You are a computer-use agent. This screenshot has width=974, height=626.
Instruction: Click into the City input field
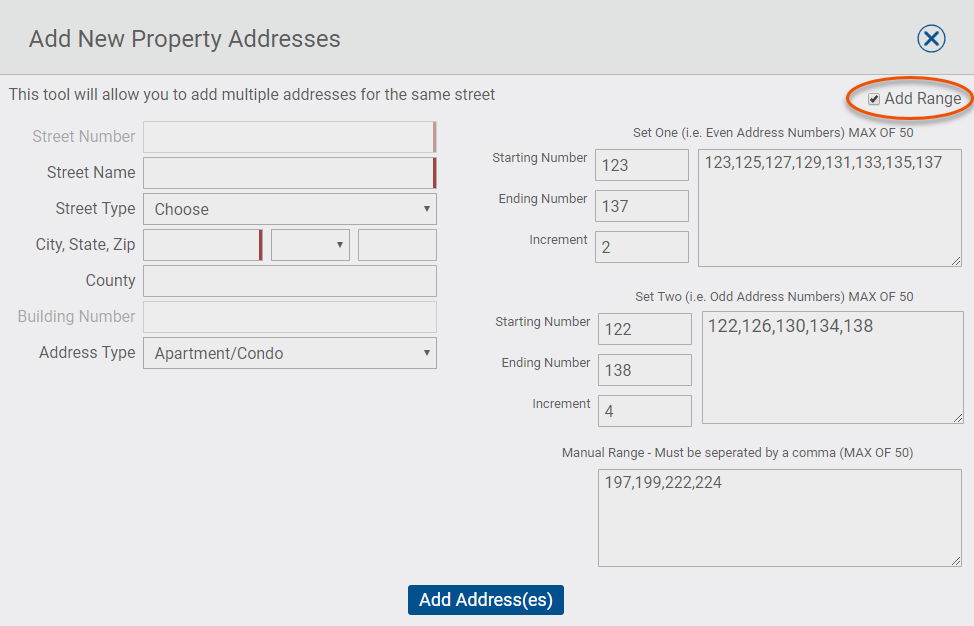point(203,245)
